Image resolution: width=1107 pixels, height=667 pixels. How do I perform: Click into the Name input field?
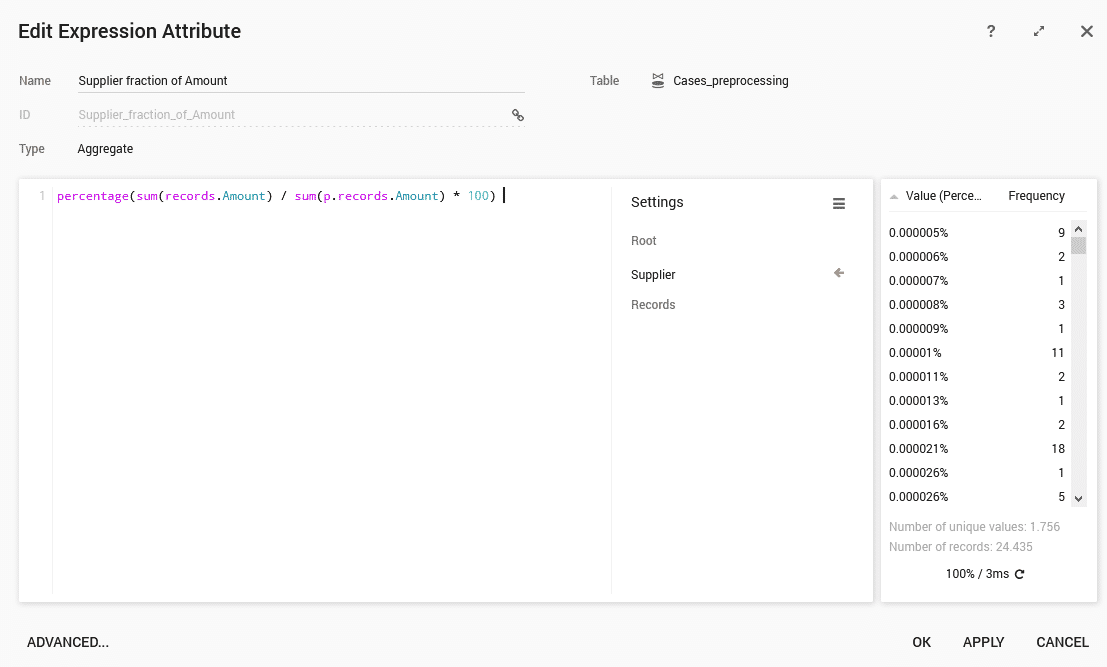coord(300,81)
